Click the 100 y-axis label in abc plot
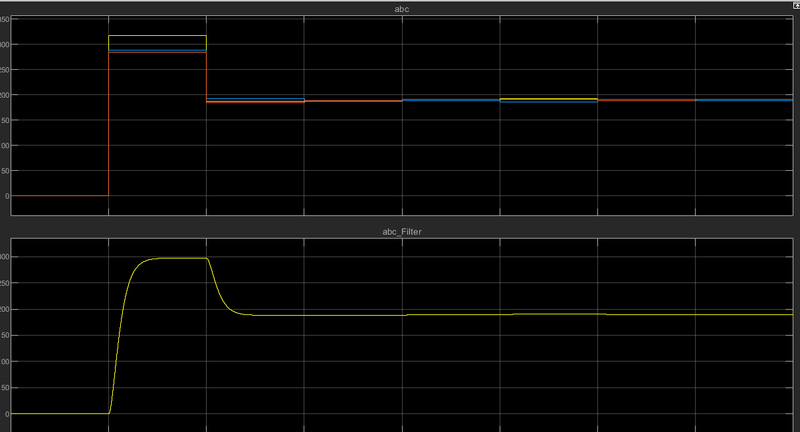Viewport: 800px width, 432px height. (x=5, y=146)
